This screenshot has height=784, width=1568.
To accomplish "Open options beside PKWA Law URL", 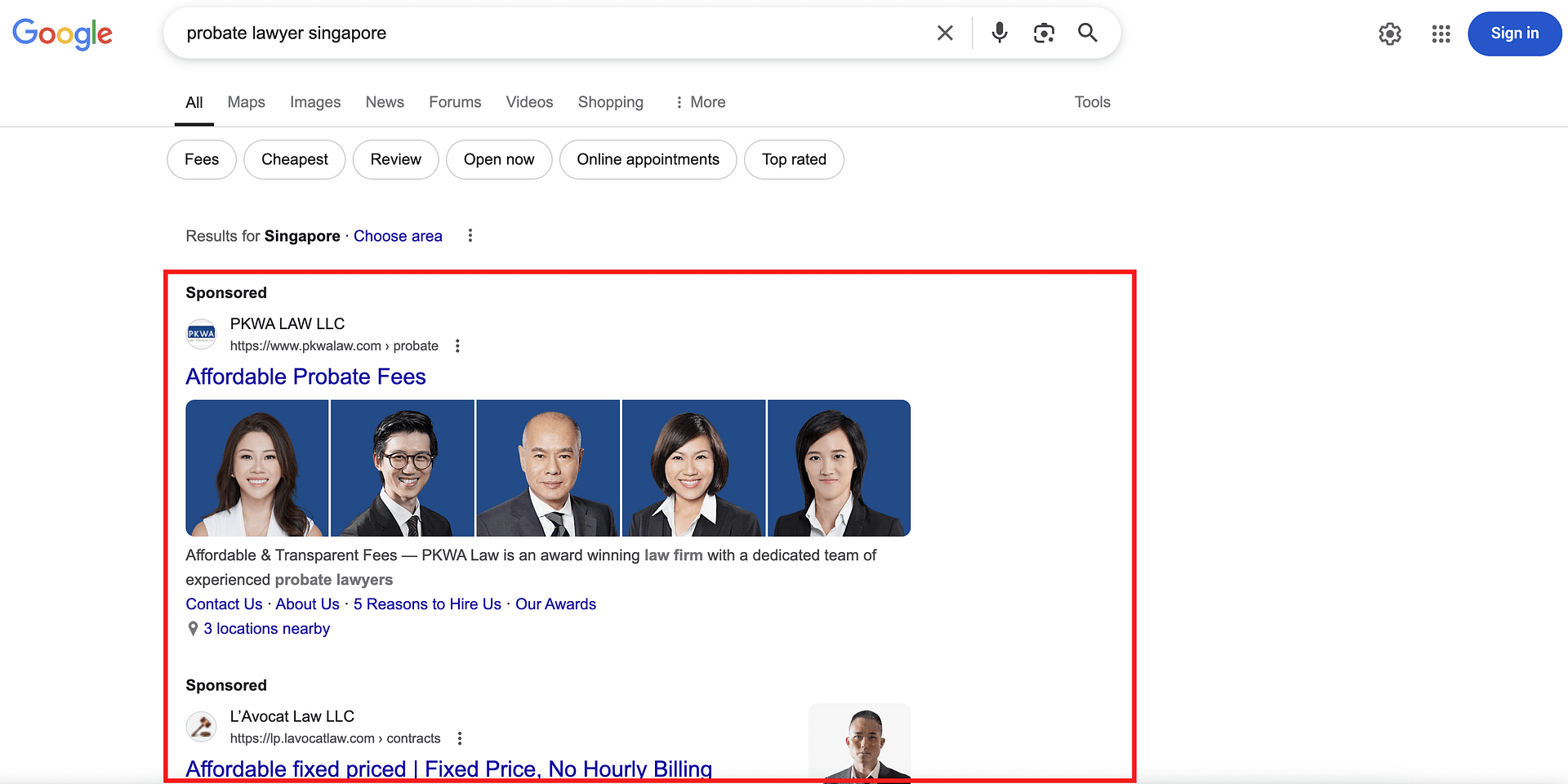I will click(x=457, y=346).
